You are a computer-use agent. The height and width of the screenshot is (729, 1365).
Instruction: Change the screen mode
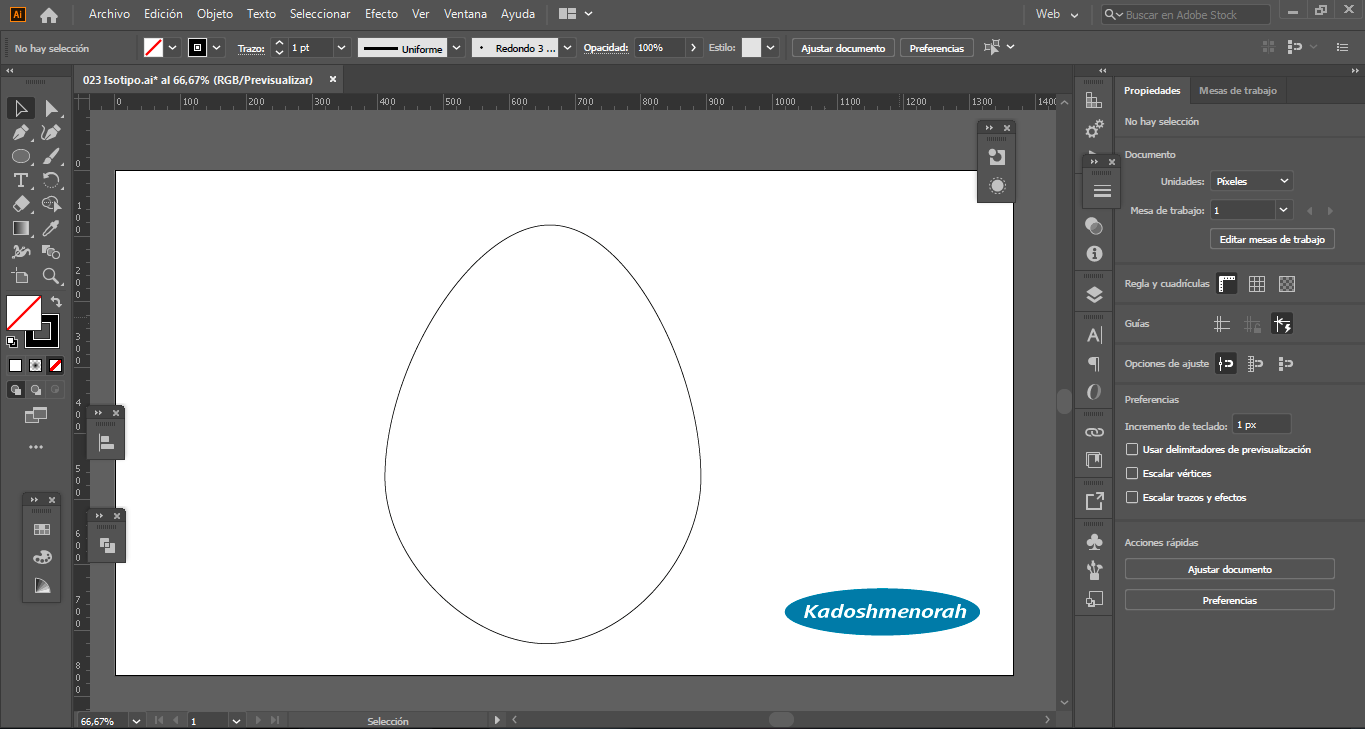click(36, 414)
